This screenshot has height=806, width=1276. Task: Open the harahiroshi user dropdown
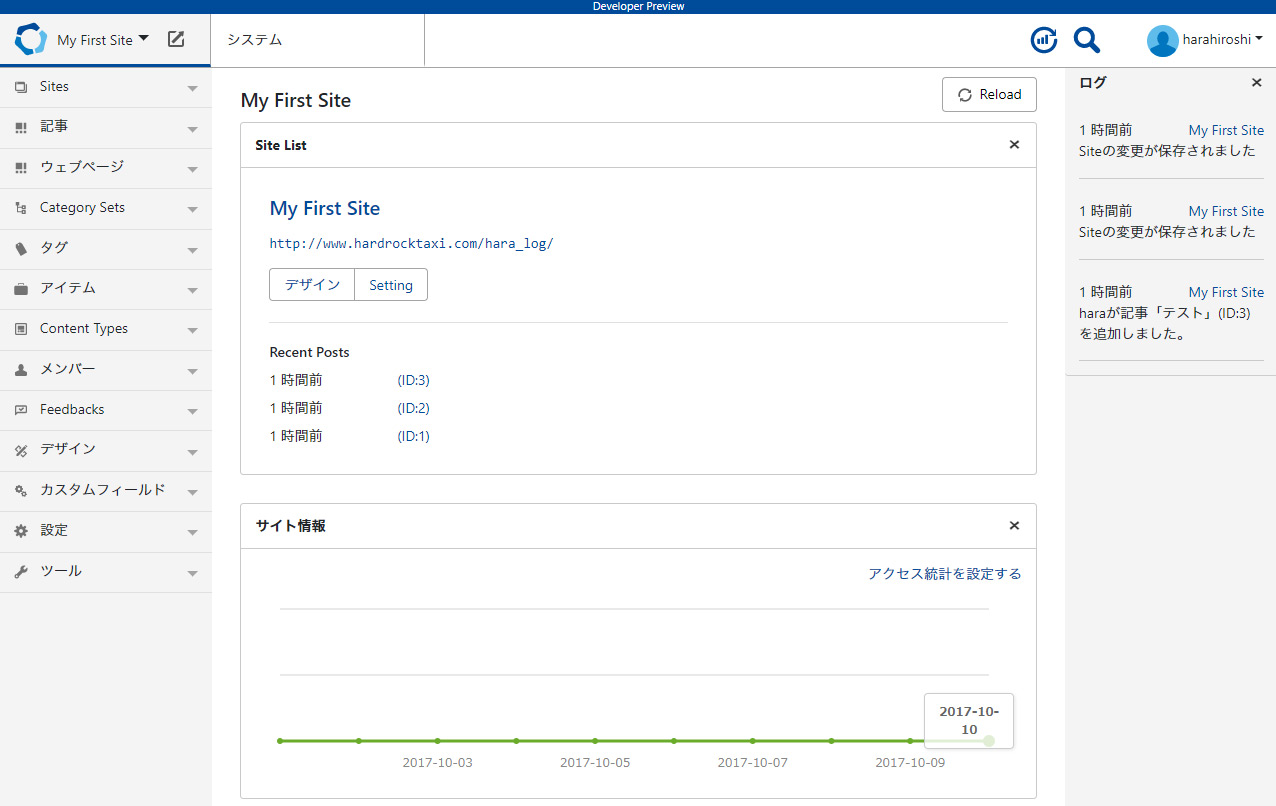click(x=1222, y=39)
